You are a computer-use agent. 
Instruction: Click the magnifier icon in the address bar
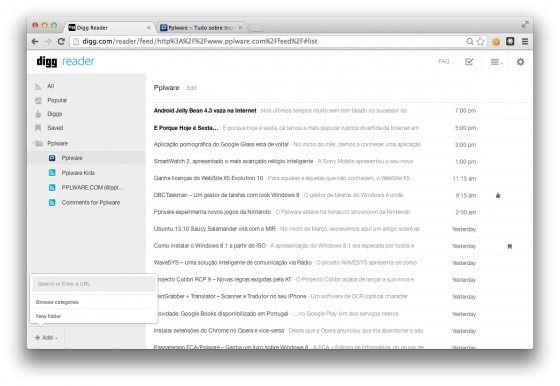click(x=470, y=41)
